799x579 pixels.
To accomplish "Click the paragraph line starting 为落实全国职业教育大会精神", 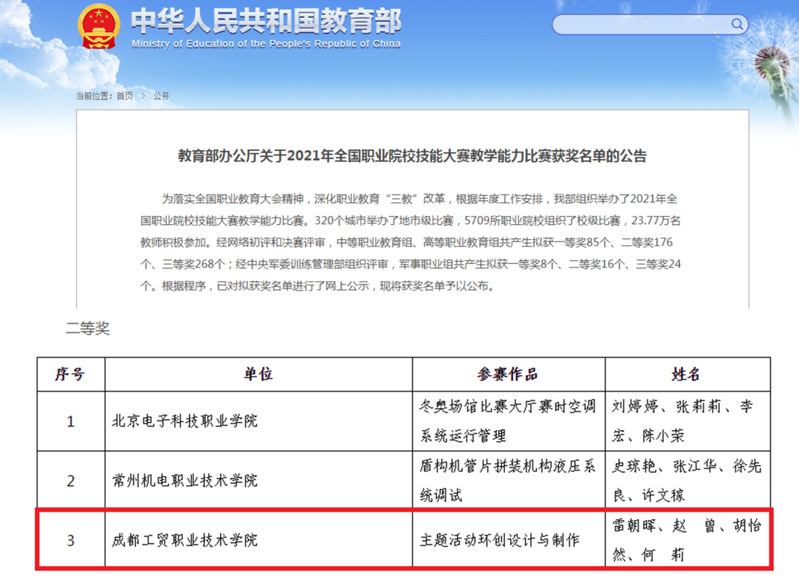I will coord(419,199).
